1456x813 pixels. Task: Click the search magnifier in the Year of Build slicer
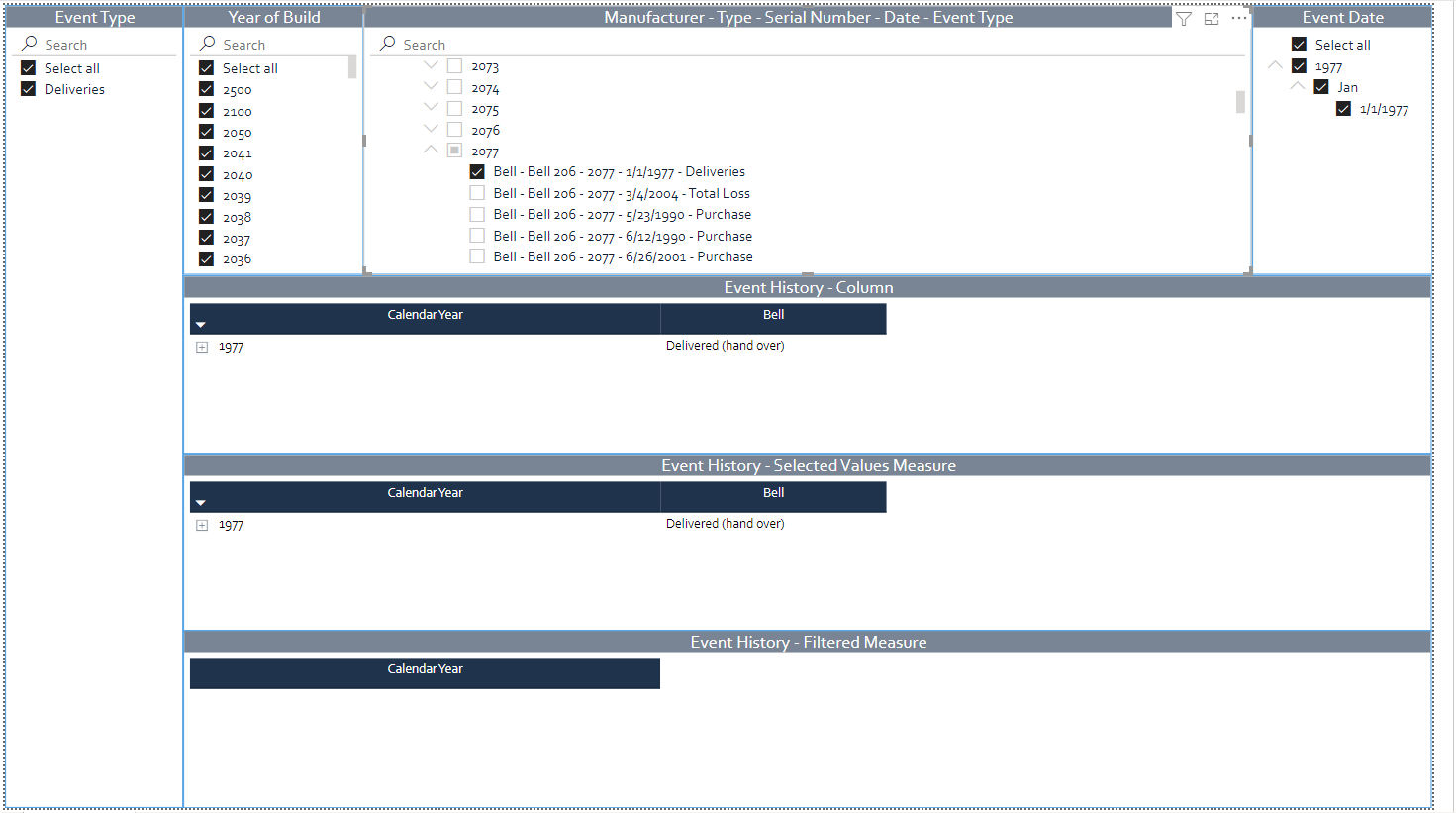coord(208,44)
